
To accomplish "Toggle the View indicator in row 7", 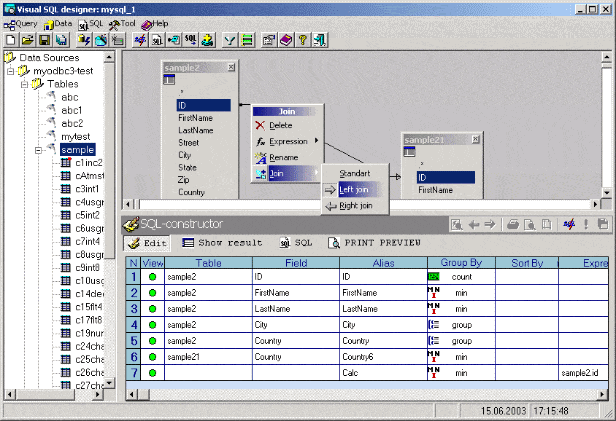I will (x=153, y=372).
